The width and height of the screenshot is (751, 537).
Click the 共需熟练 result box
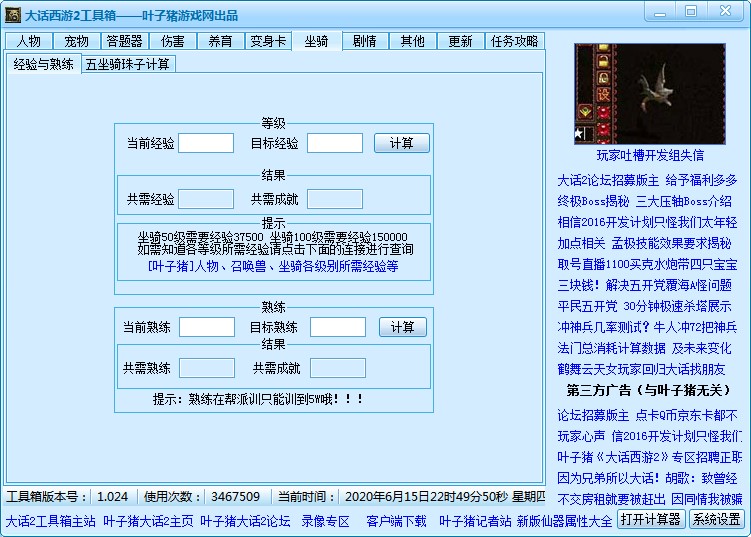(207, 368)
